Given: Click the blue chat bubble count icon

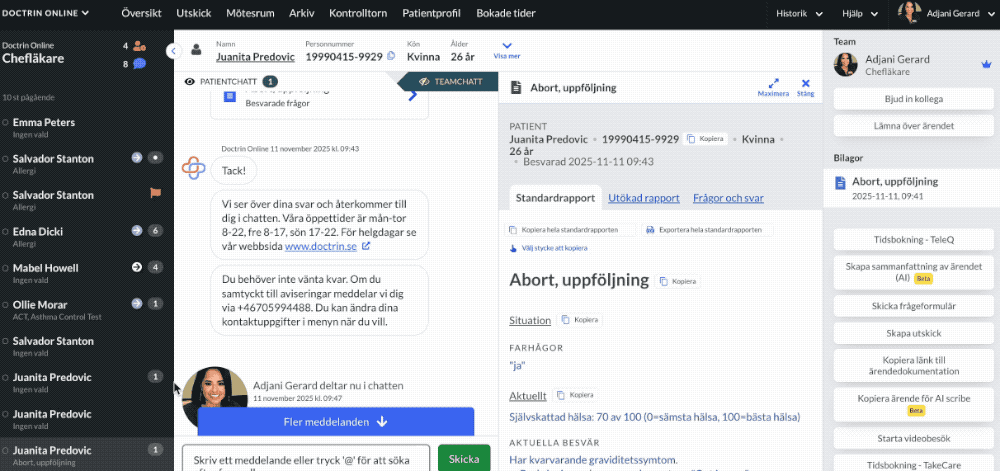Looking at the screenshot, I should point(140,64).
